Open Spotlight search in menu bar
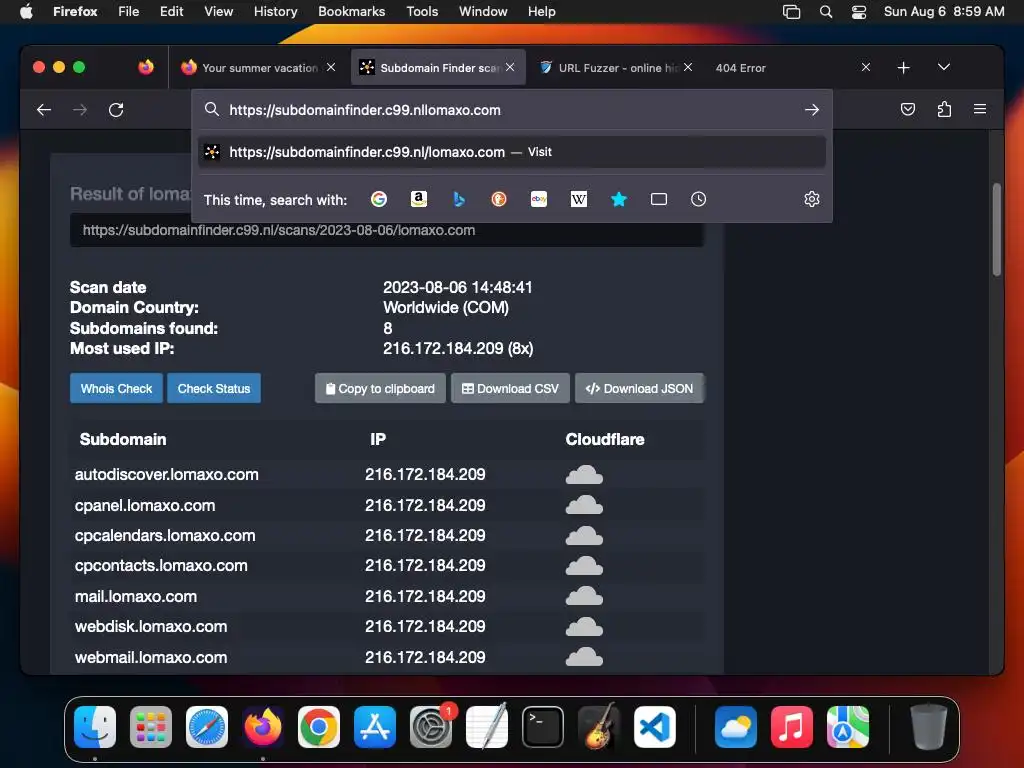 click(825, 12)
